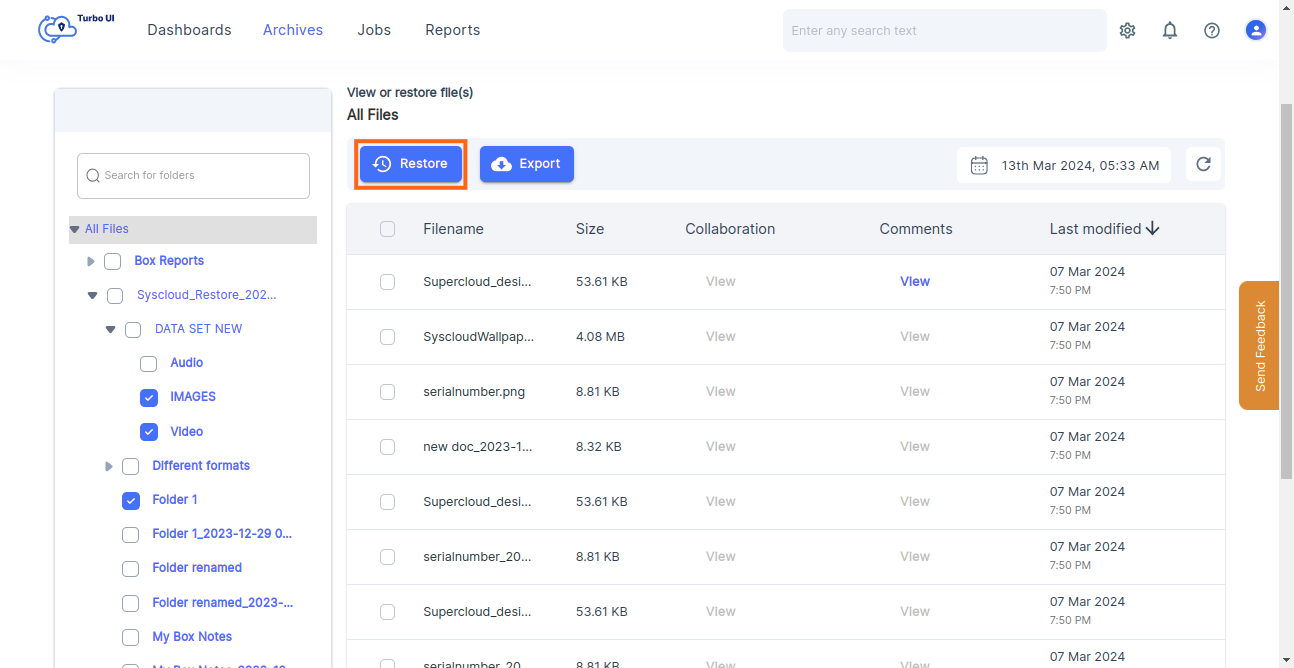Viewport: 1294px width, 668px height.
Task: Expand the Different formats folder
Action: (109, 466)
